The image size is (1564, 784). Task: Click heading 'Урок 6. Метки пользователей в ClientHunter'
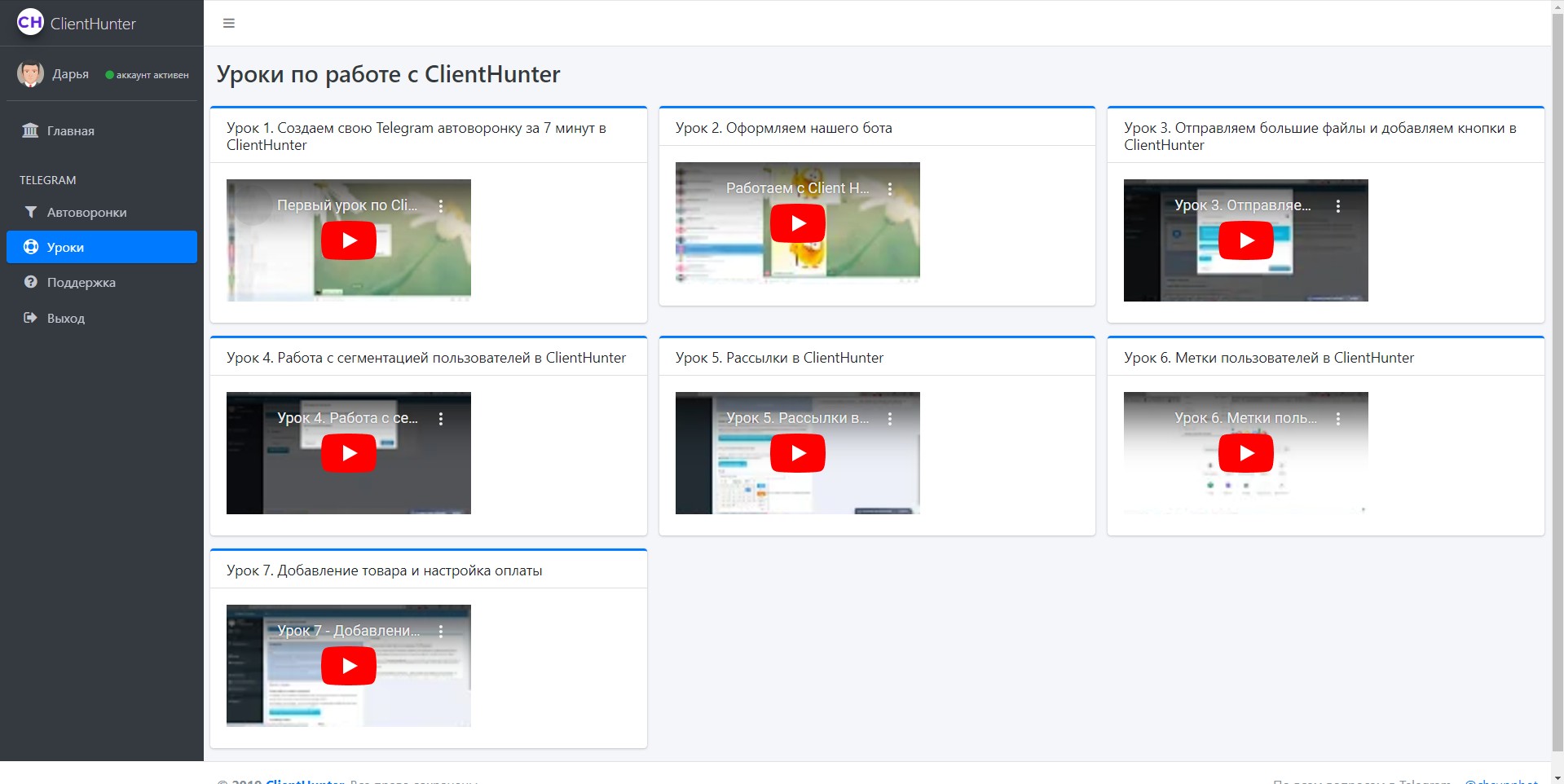click(x=1269, y=358)
